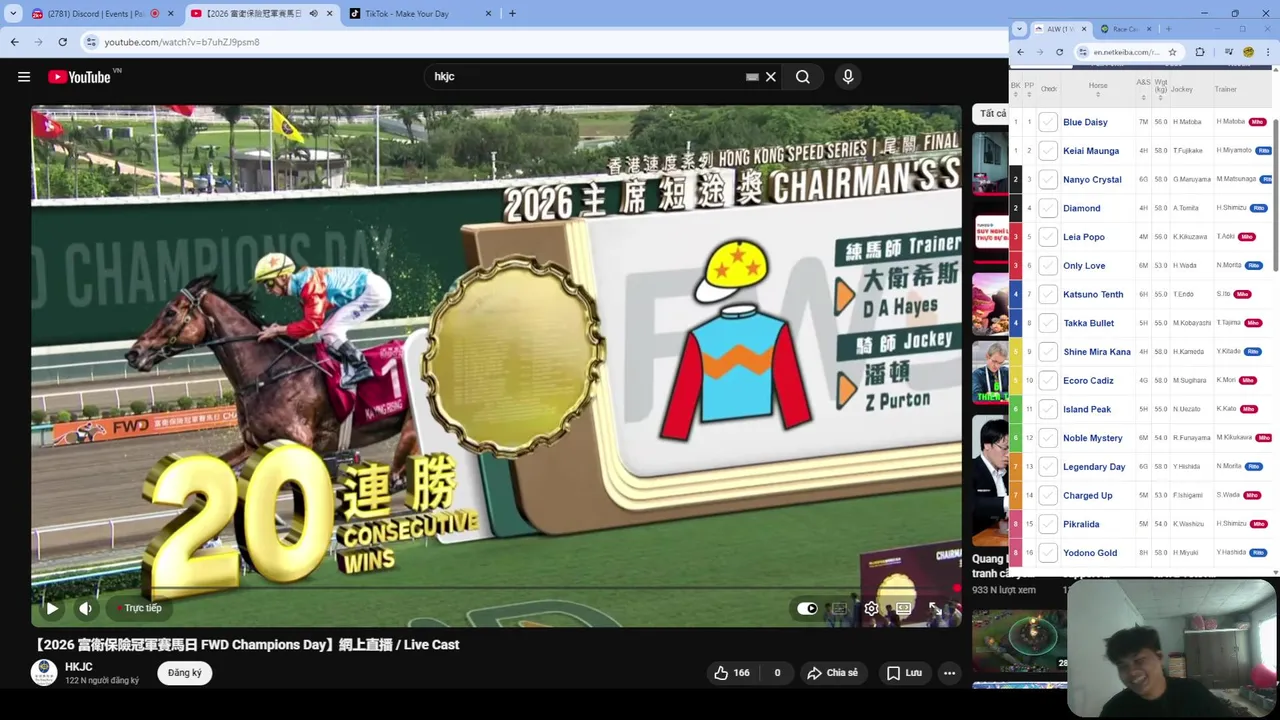The width and height of the screenshot is (1280, 720).
Task: Open the YouTube hamburger guide menu
Action: point(24,77)
